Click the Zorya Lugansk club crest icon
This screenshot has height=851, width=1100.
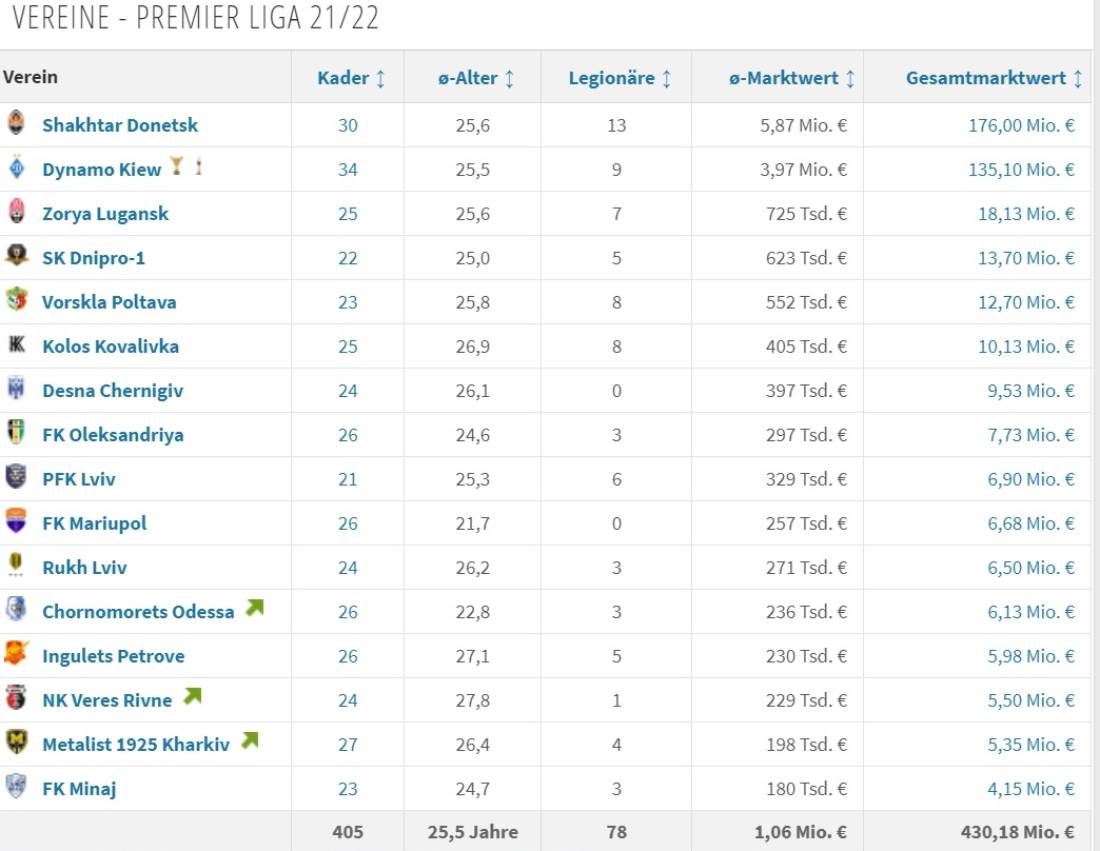[16, 212]
